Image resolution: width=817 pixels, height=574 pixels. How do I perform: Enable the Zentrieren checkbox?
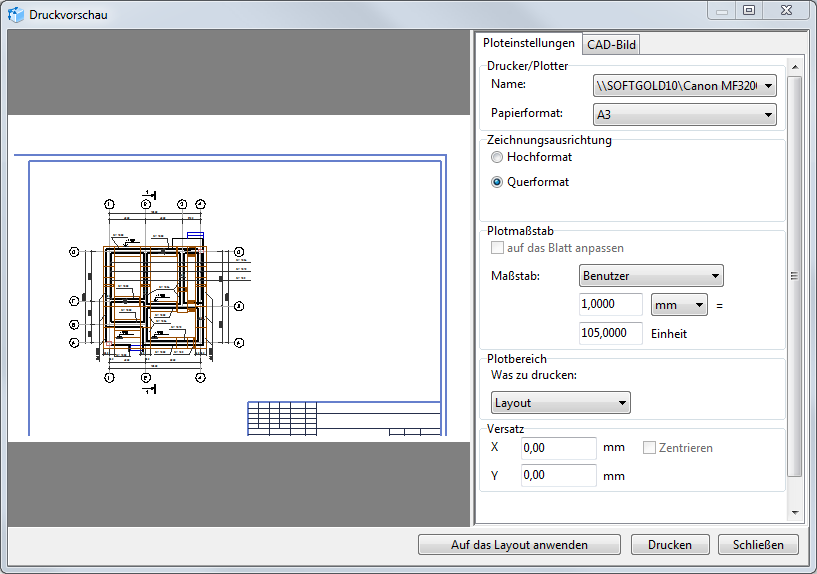(x=650, y=448)
